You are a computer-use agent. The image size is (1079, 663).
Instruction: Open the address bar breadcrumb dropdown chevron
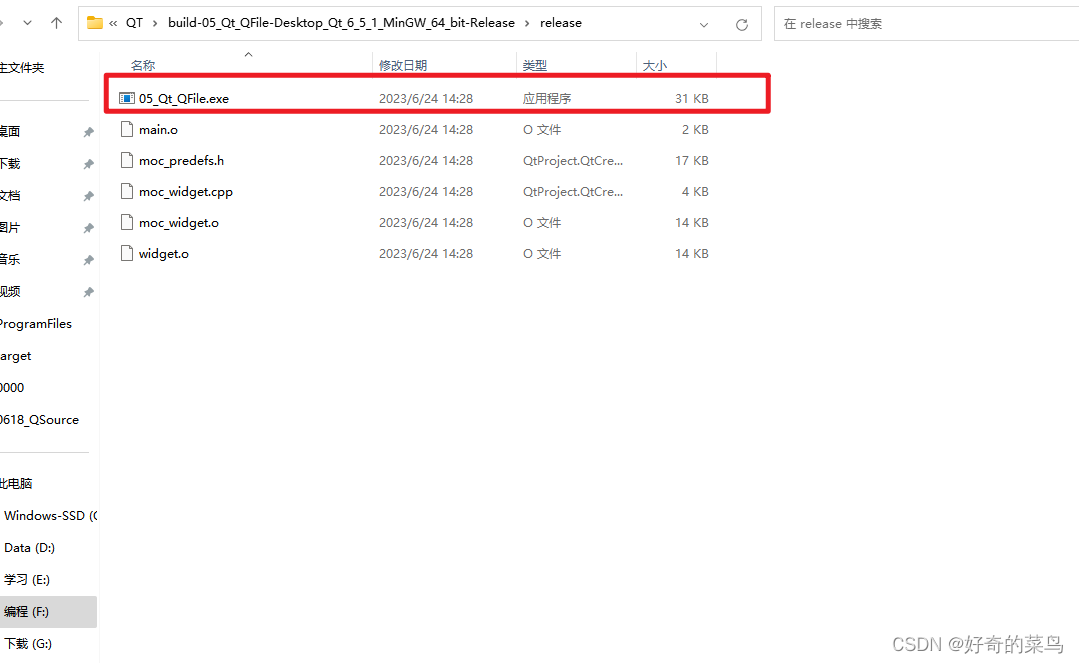tap(704, 23)
